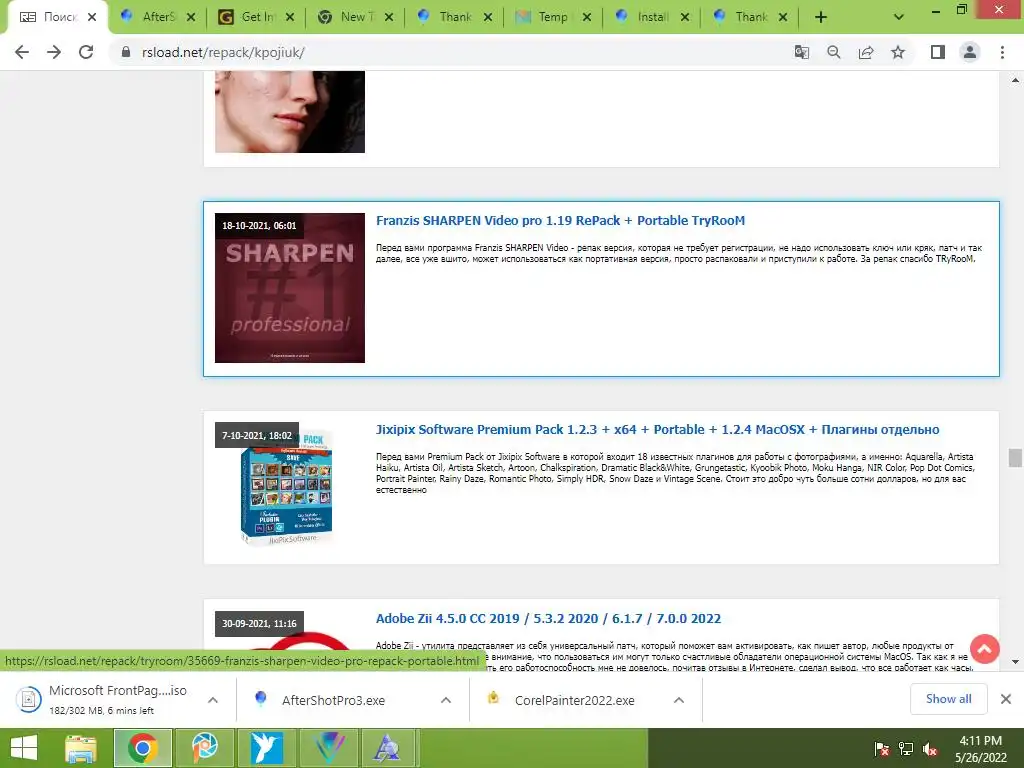Click the speaker volume tray icon
This screenshot has height=768, width=1024.
pyautogui.click(x=930, y=748)
